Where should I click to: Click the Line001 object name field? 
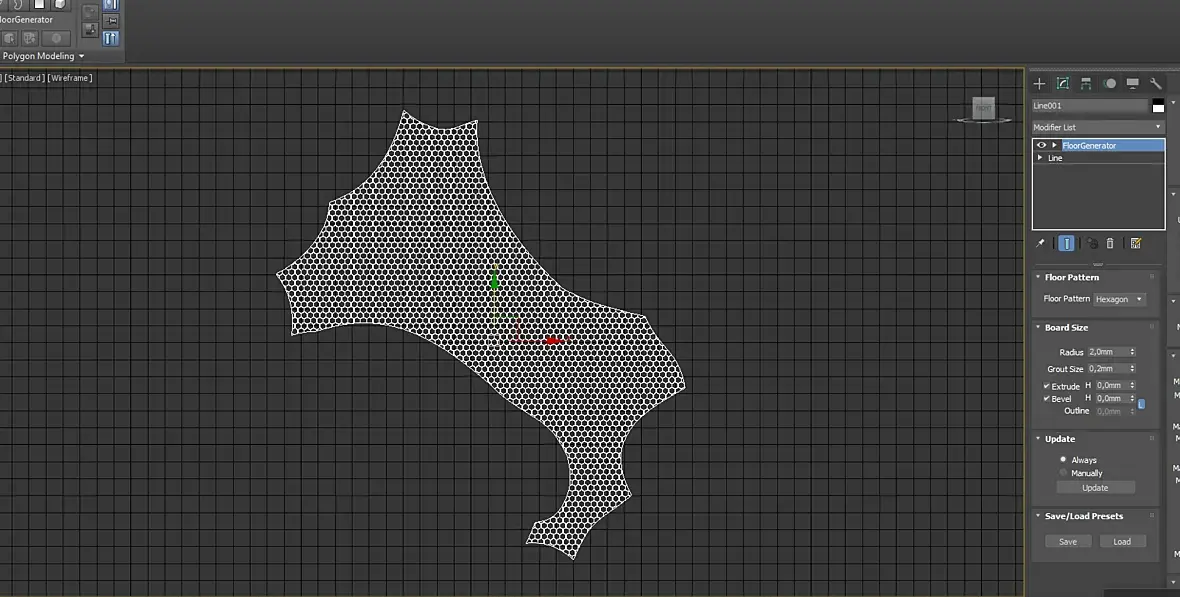[1090, 105]
